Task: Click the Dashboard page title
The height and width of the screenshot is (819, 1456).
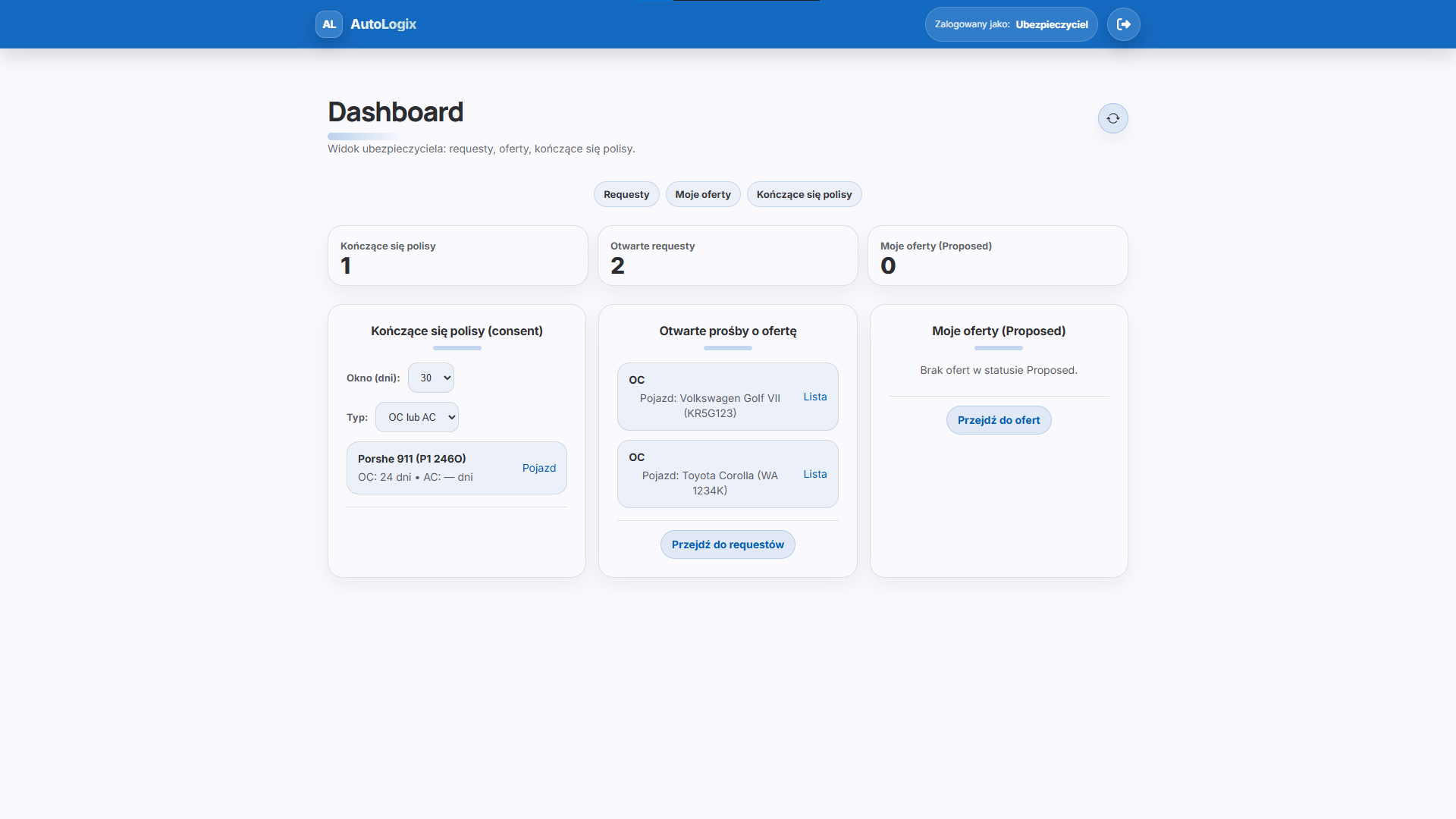Action: [396, 112]
